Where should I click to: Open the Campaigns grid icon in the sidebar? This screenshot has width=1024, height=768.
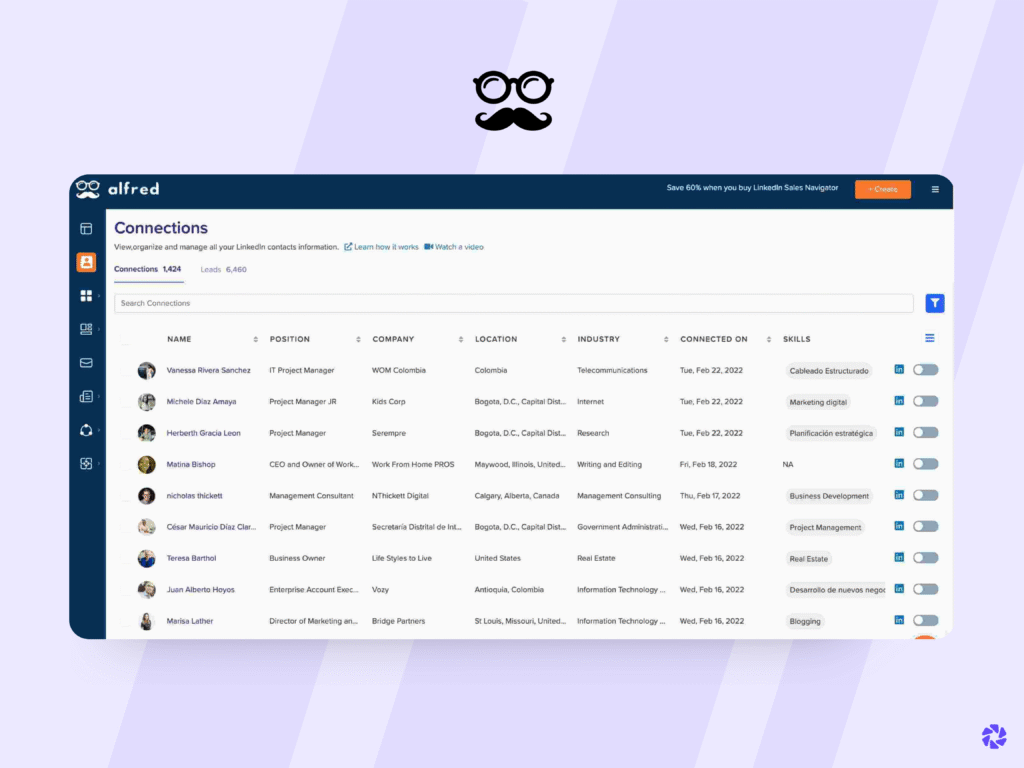86,296
